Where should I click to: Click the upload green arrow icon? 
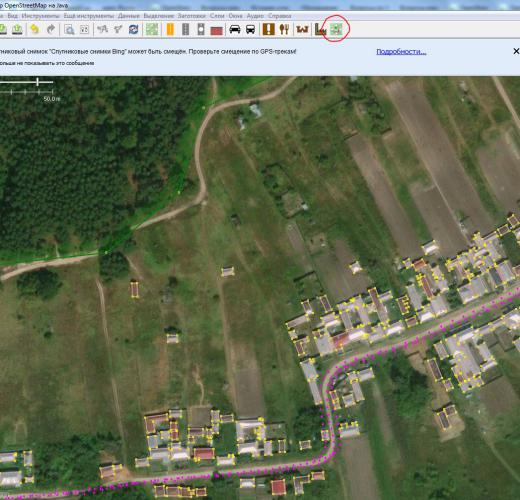[x=17, y=29]
